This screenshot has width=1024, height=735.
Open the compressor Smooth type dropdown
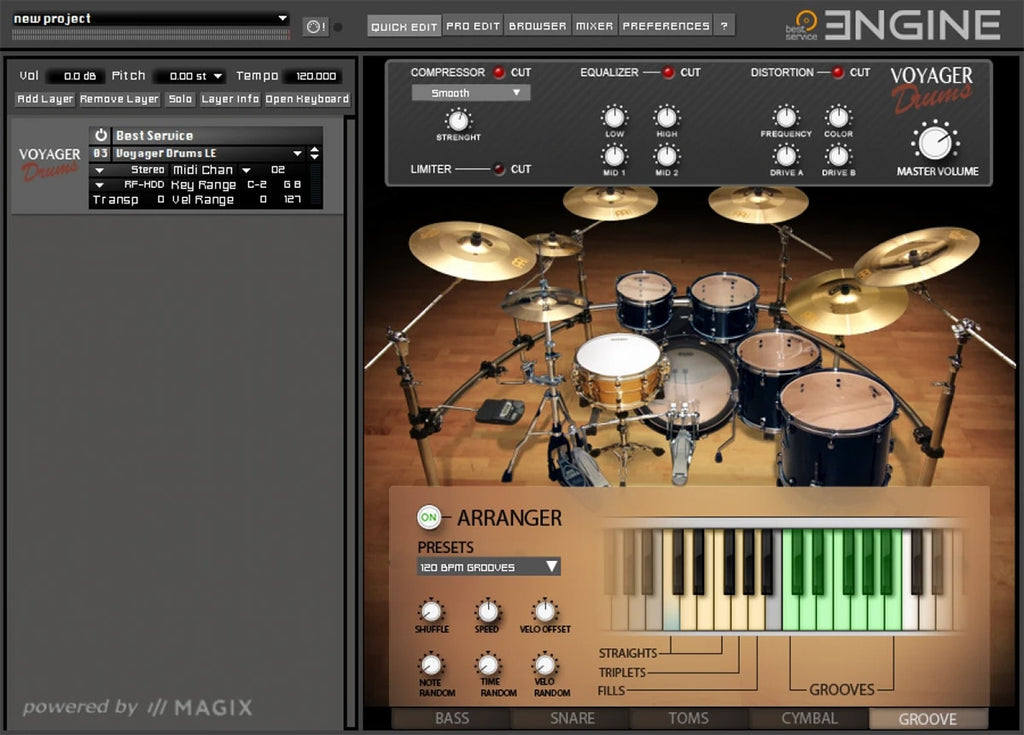pyautogui.click(x=470, y=93)
